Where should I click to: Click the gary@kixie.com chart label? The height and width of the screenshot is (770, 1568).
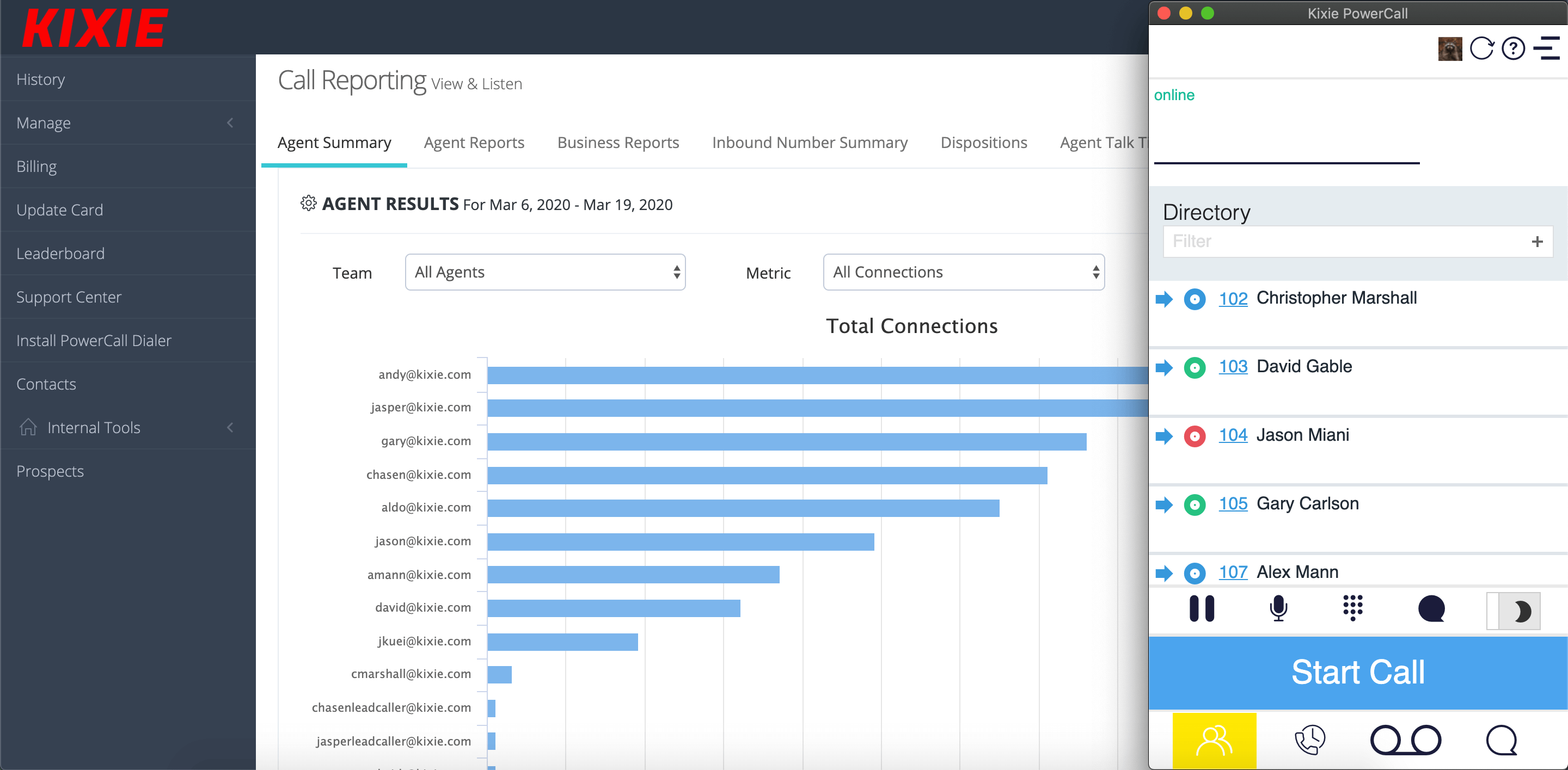(426, 441)
